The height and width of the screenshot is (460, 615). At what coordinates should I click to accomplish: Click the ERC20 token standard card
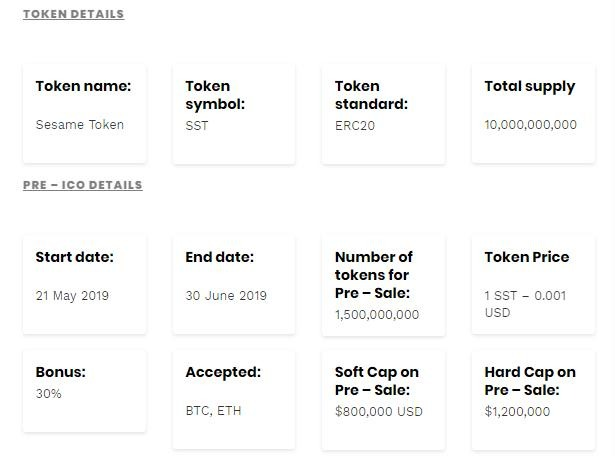(383, 115)
